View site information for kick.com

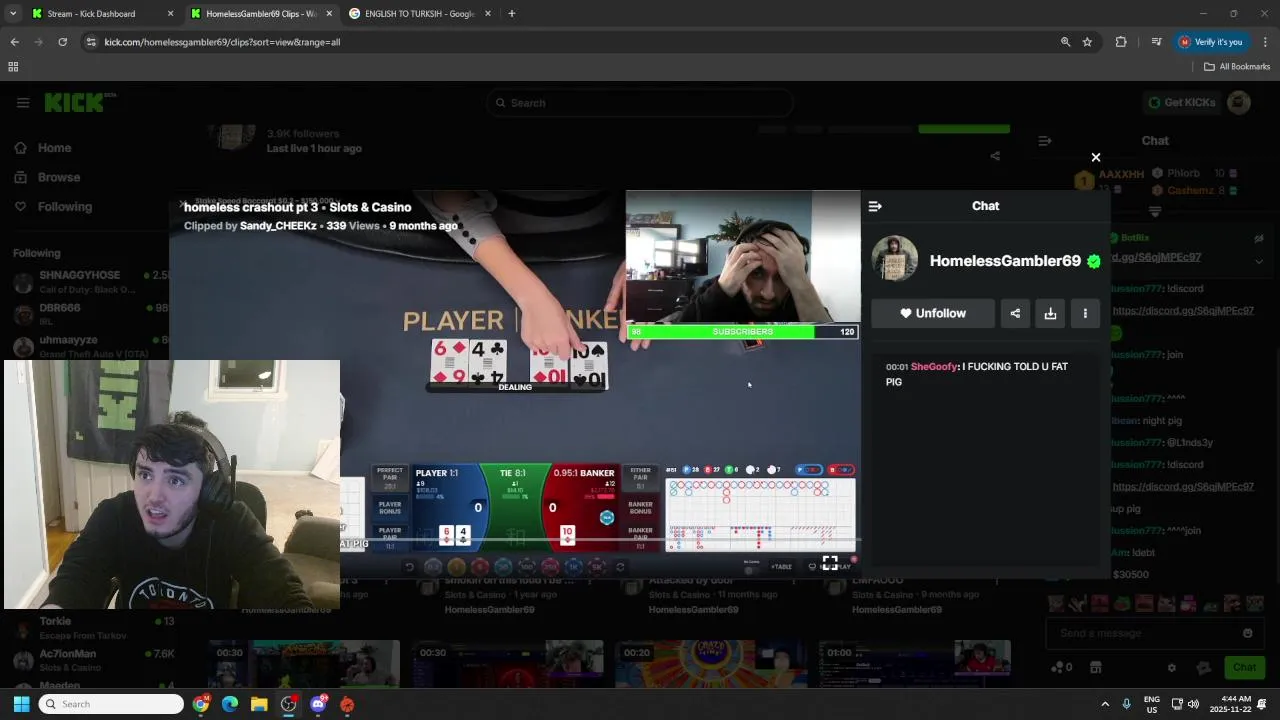click(91, 42)
